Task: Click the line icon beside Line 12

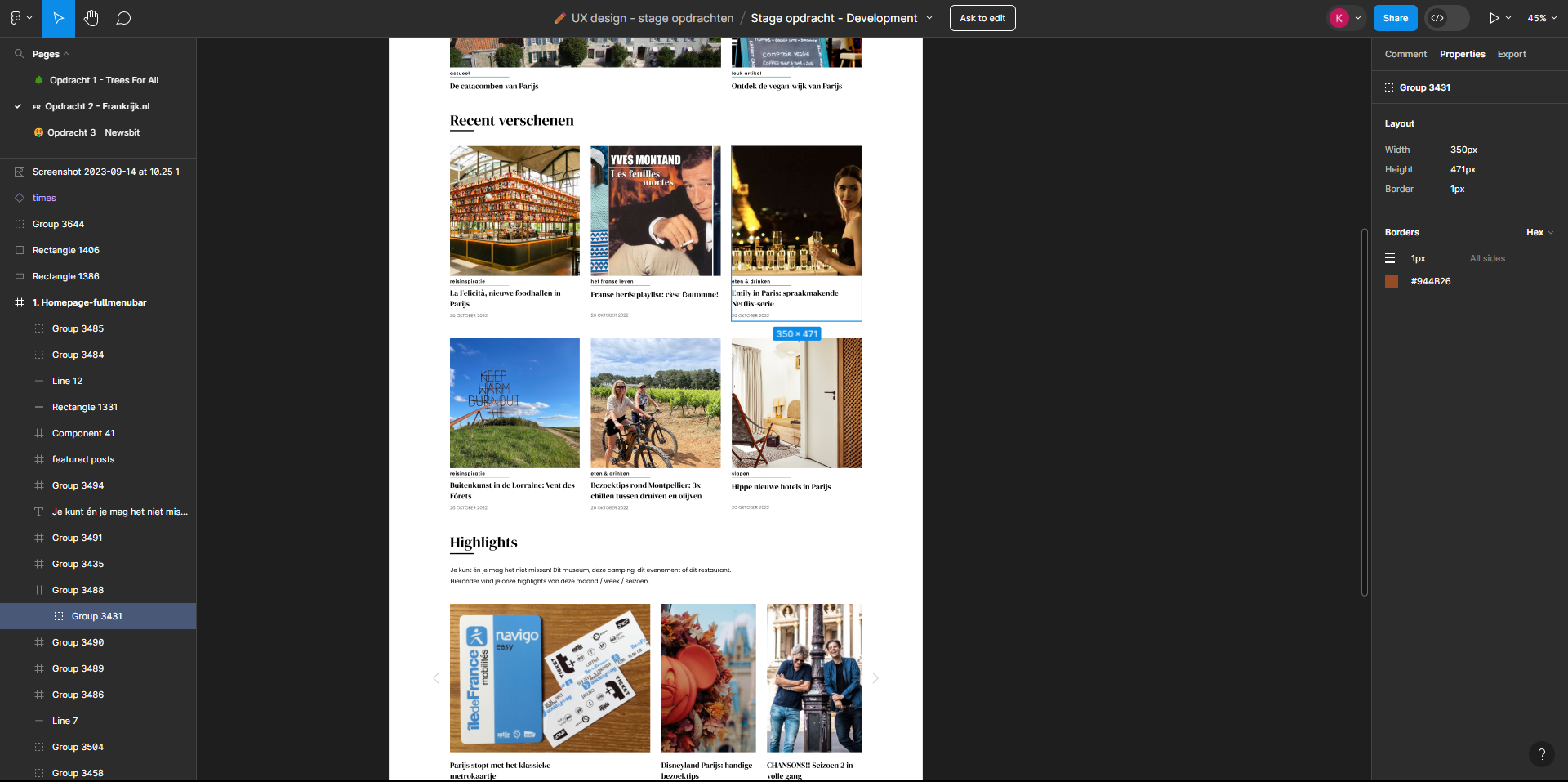Action: pos(39,381)
